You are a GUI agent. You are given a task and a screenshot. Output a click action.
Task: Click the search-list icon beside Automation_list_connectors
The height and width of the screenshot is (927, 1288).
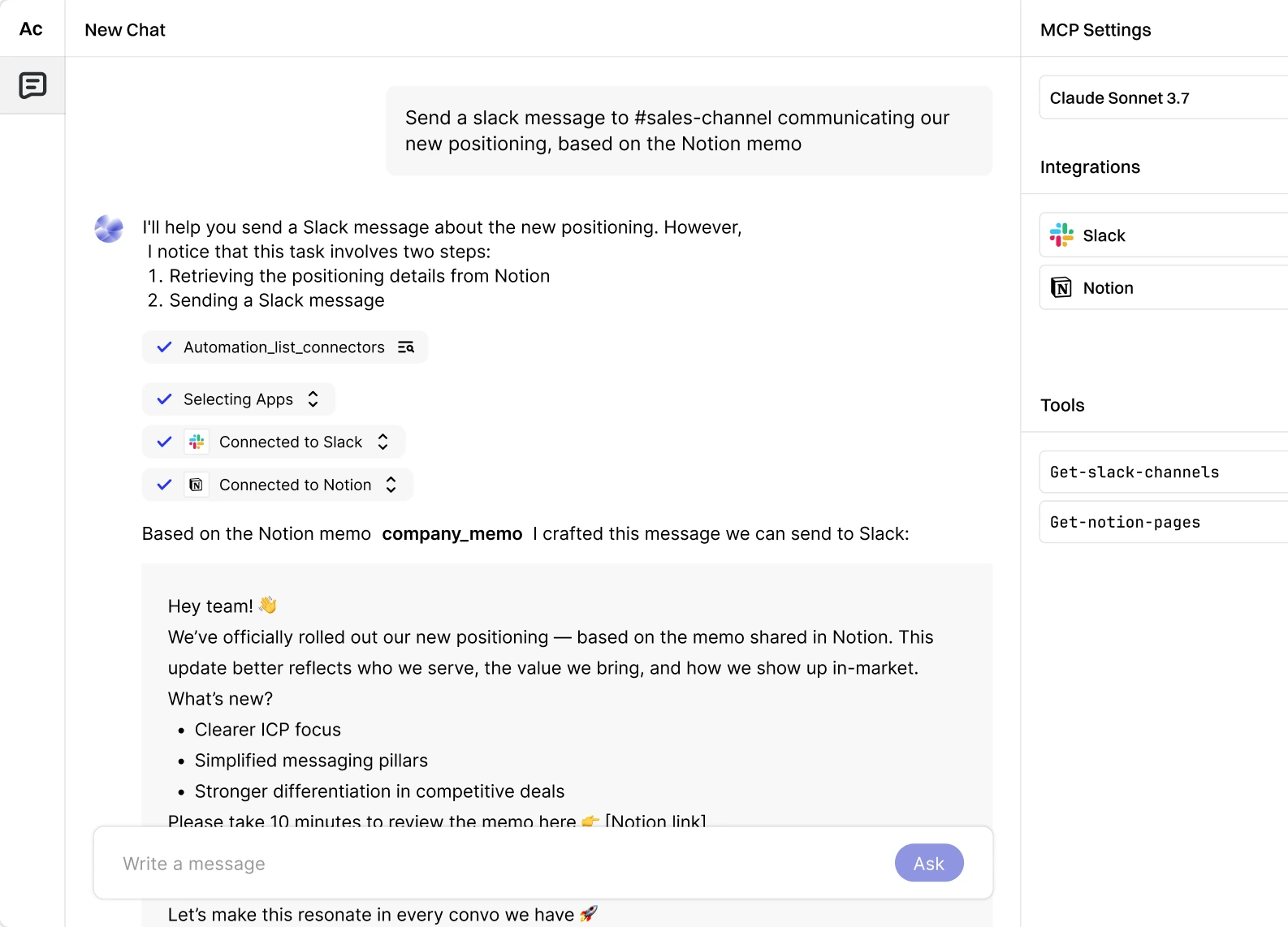[406, 347]
